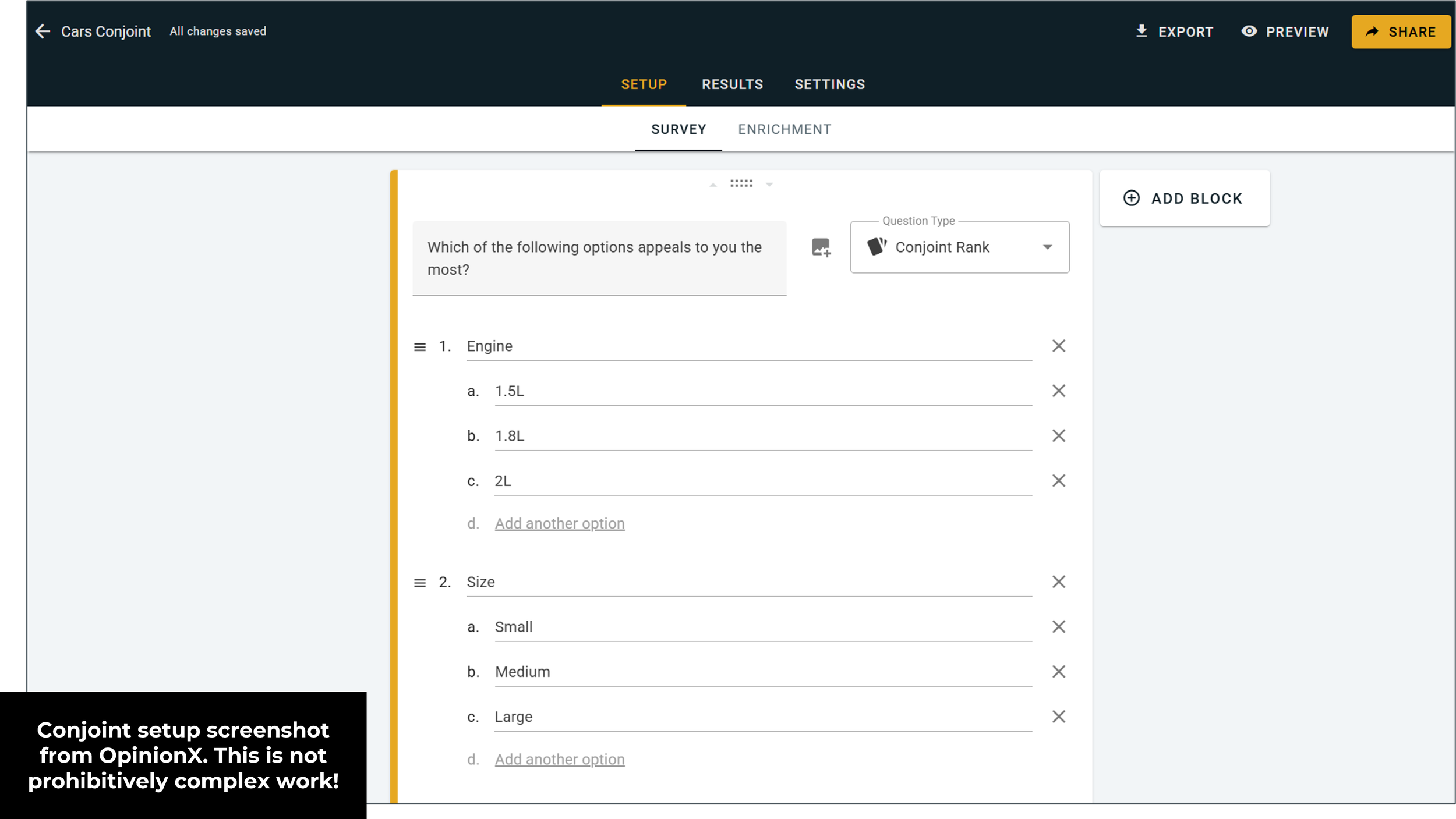
Task: Switch to the RESULTS tab
Action: pos(732,84)
